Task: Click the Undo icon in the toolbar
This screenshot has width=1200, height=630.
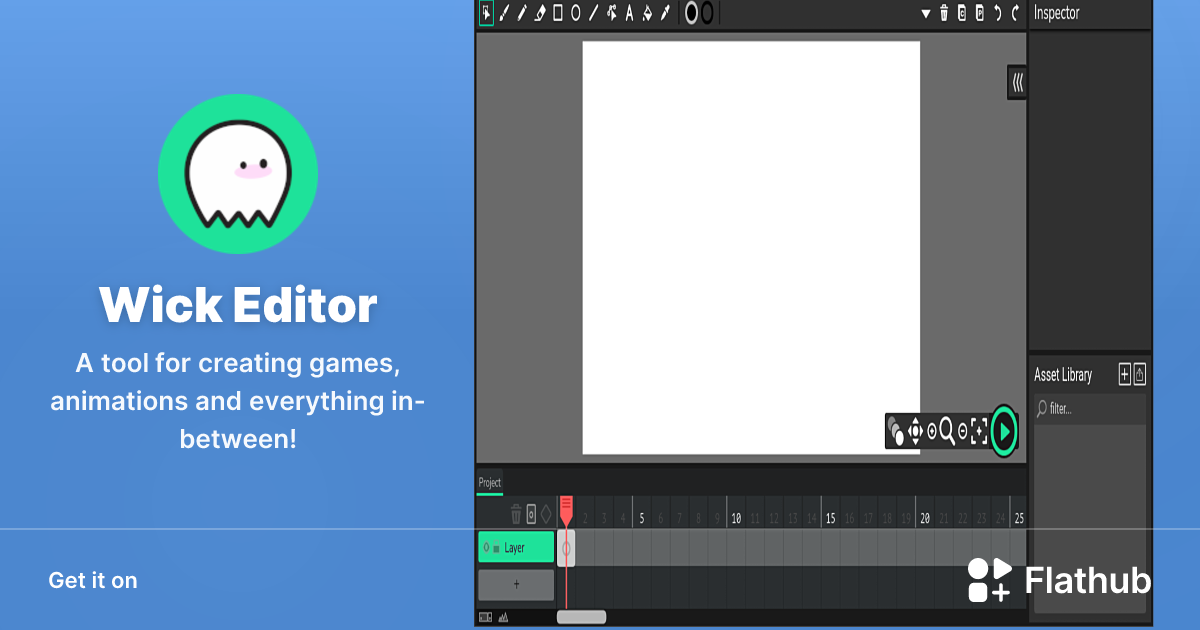Action: pyautogui.click(x=998, y=13)
